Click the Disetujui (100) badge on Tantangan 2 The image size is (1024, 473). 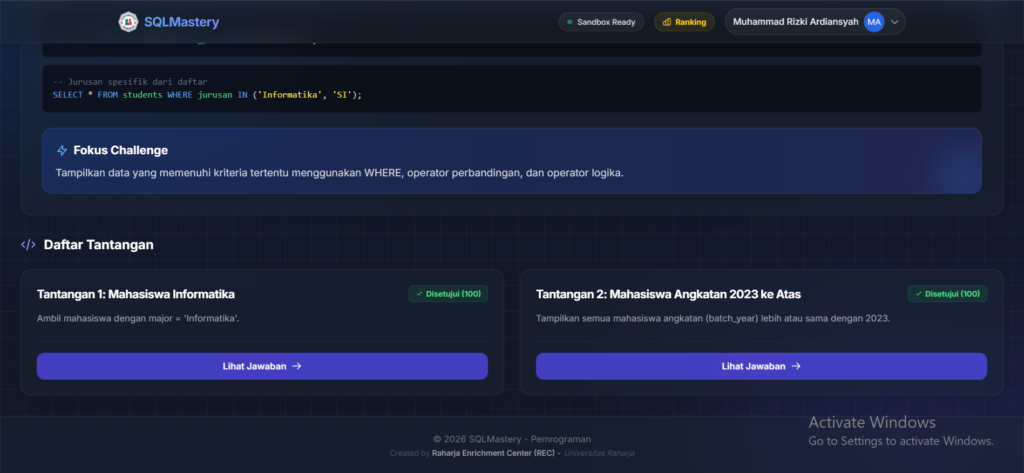coord(947,294)
